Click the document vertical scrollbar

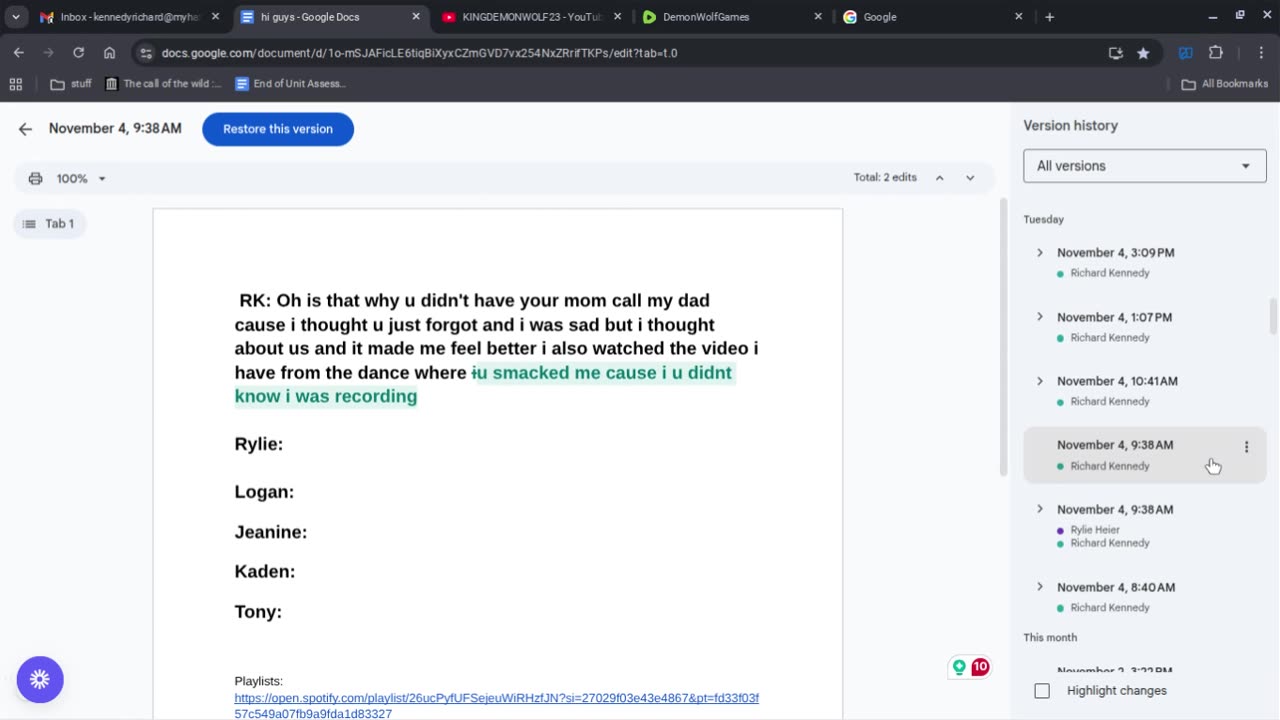(1004, 337)
